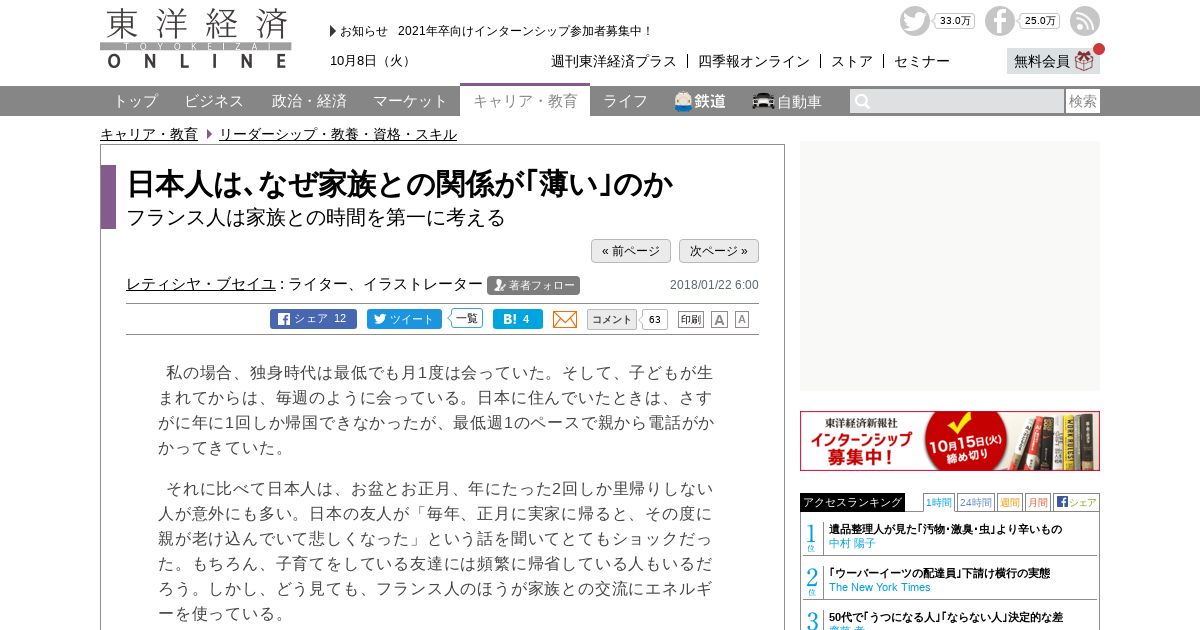Open The New York Times author link
The image size is (1200, 630).
pos(880,587)
